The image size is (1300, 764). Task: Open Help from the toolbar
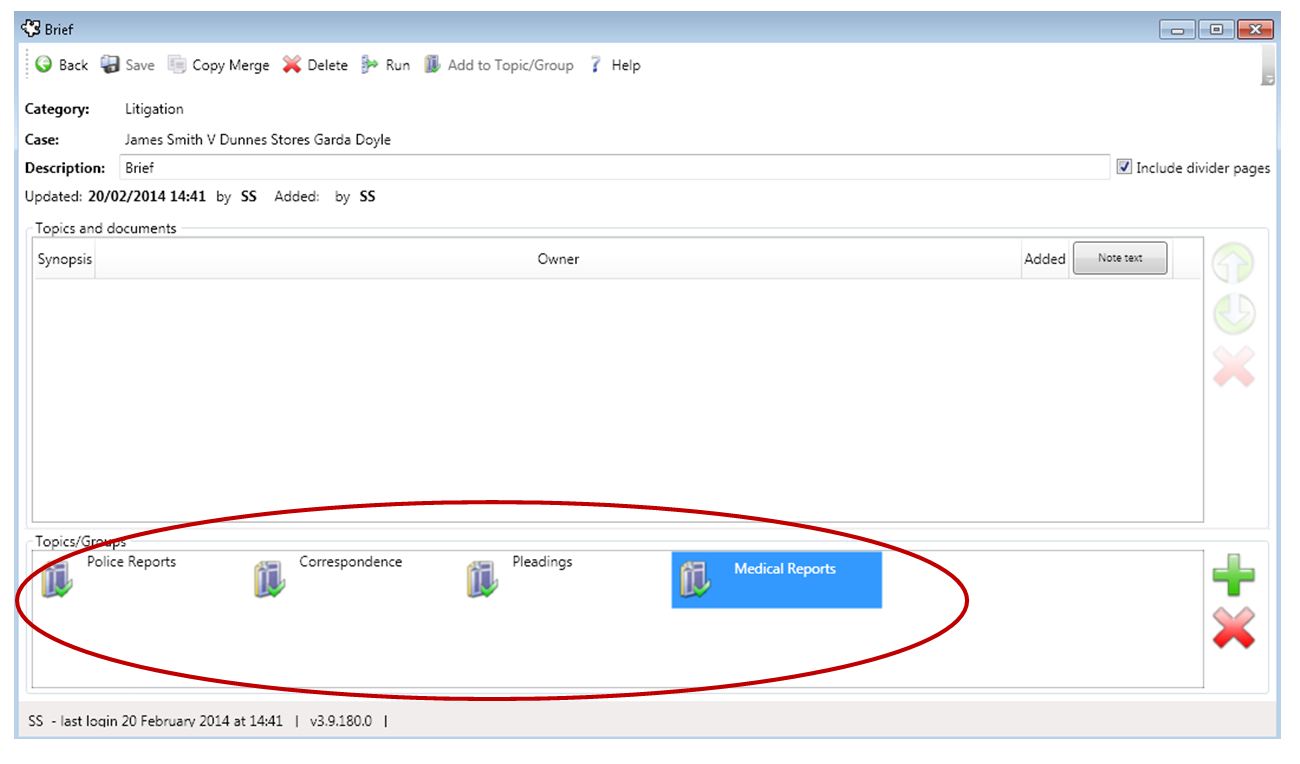pyautogui.click(x=614, y=65)
